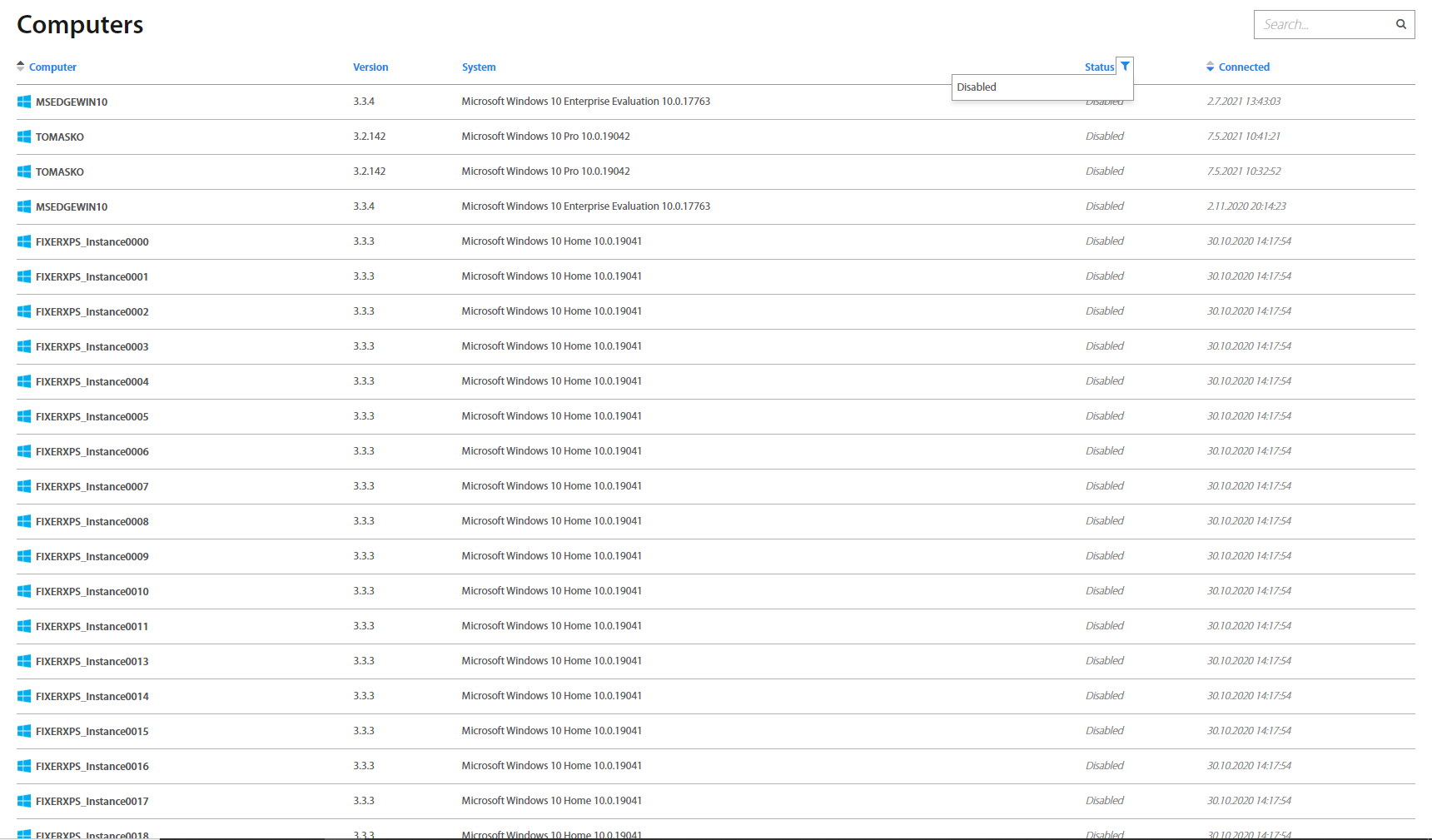Click Windows icon beside FIXERXPS_Instance0005
The height and width of the screenshot is (840, 1432).
pyautogui.click(x=24, y=416)
